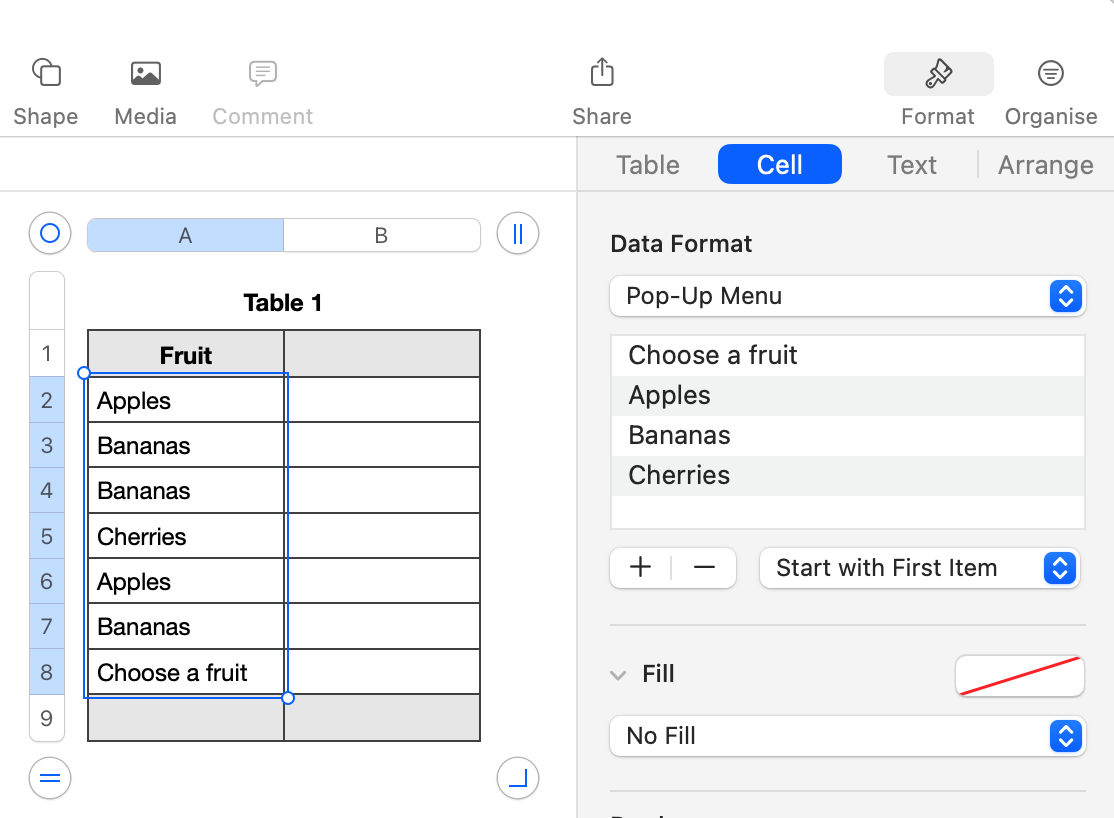
Task: Click the Fill color swatch
Action: pos(1020,675)
